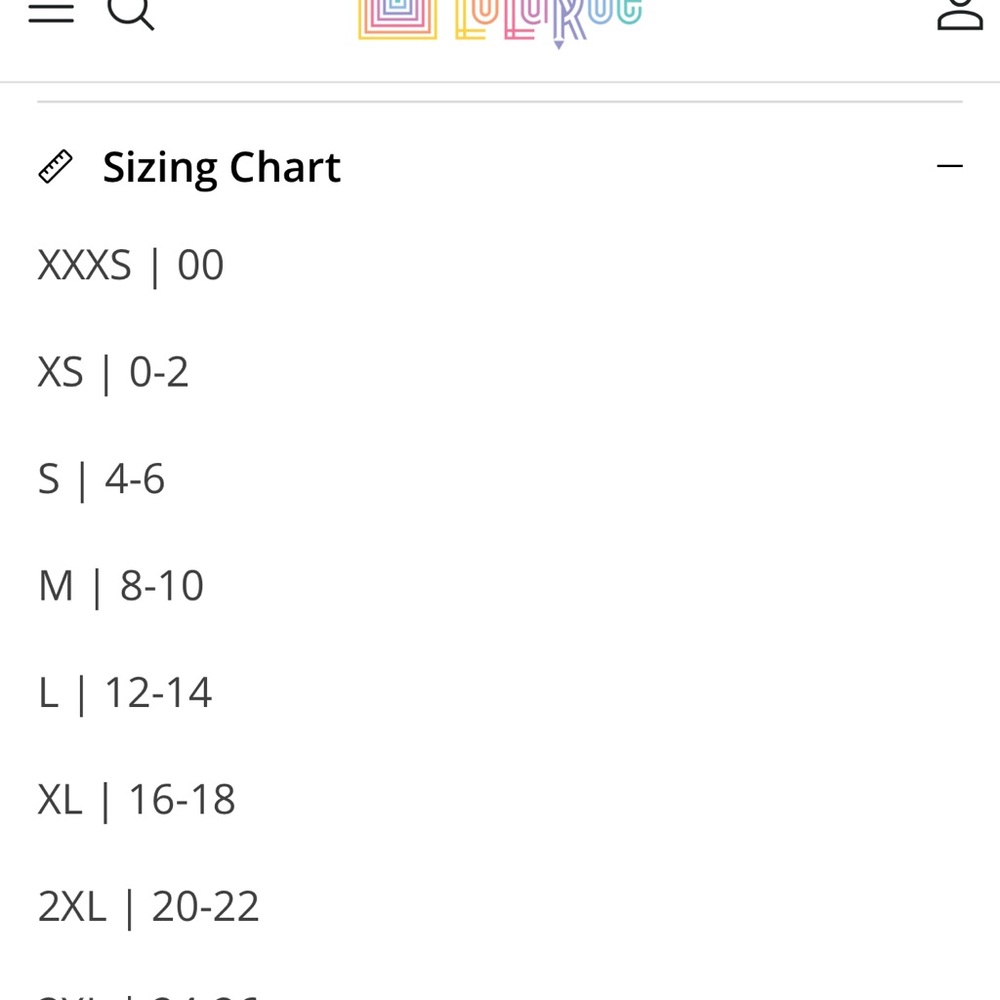Click the S | 4-6 size row
The width and height of the screenshot is (1000, 1000).
pos(101,480)
